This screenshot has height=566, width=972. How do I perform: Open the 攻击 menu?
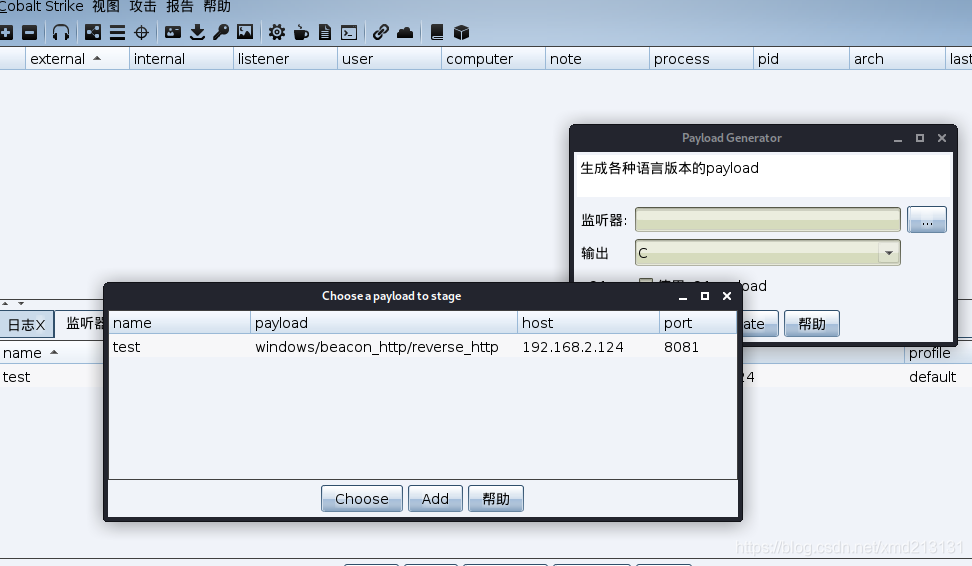coord(143,7)
